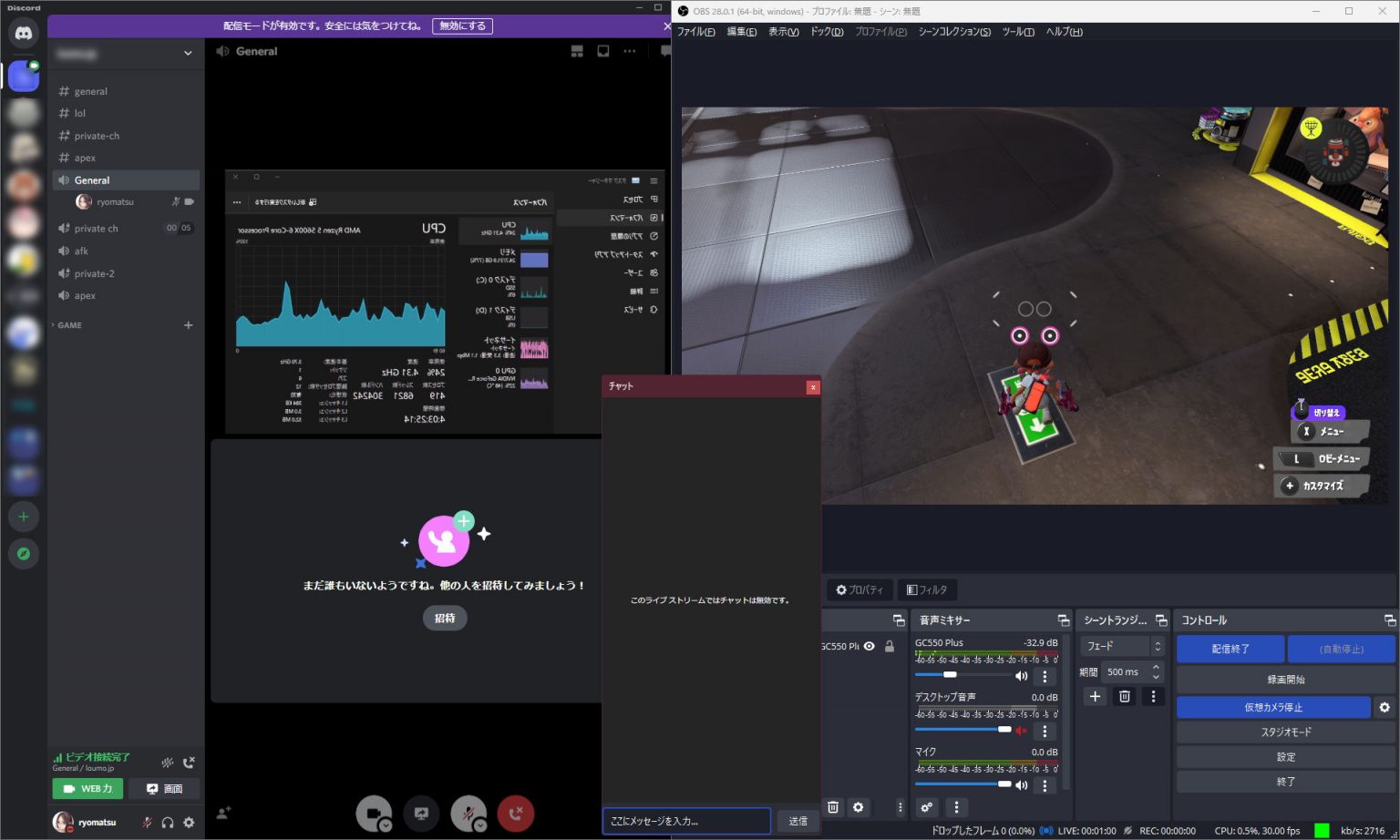Open the server name dropdown in Discord
Viewport: 1400px width, 840px height.
point(188,53)
